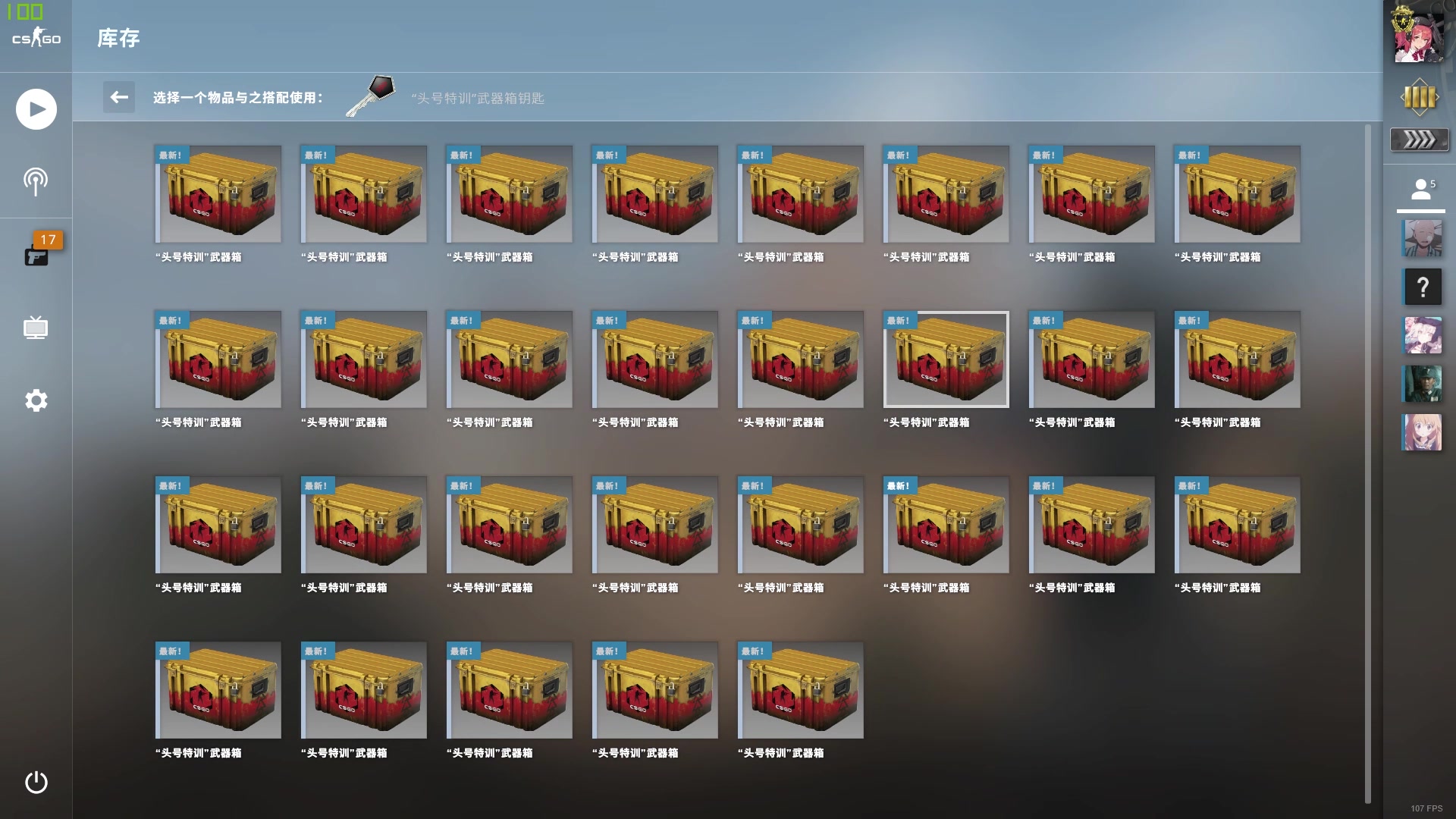Click the CS:GO logo home icon
Screen dimensions: 1456x819
(36, 36)
